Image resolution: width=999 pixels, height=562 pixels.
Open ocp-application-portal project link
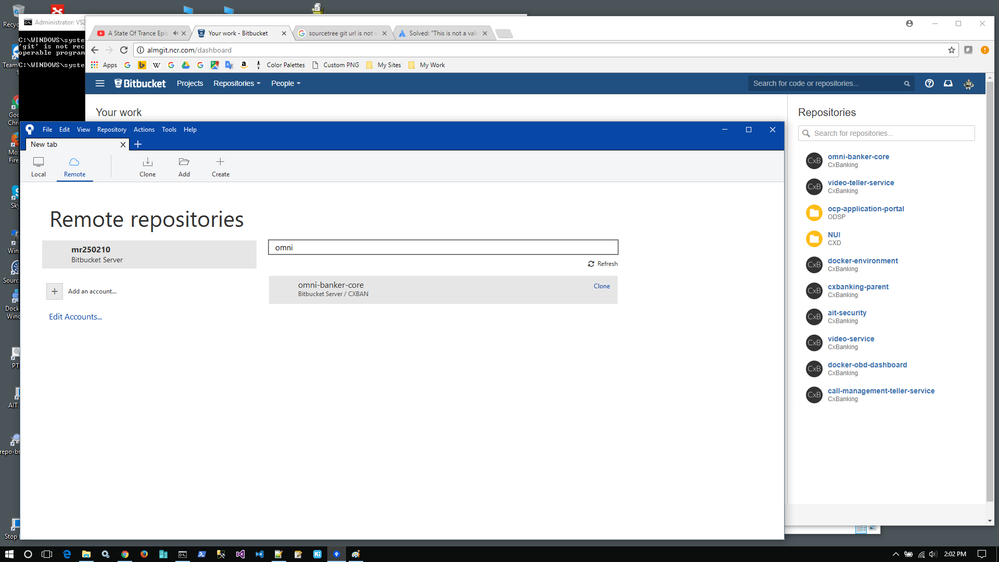pyautogui.click(x=866, y=209)
